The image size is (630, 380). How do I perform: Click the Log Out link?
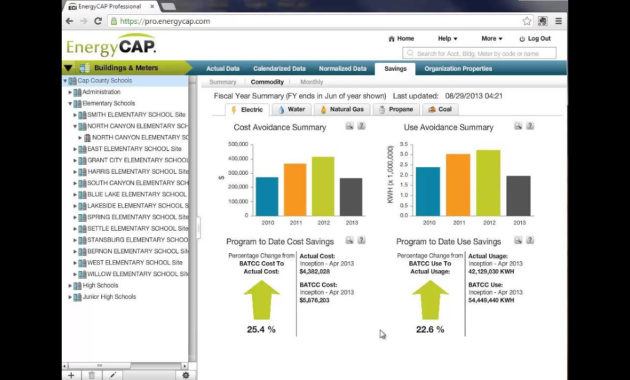[x=535, y=39]
